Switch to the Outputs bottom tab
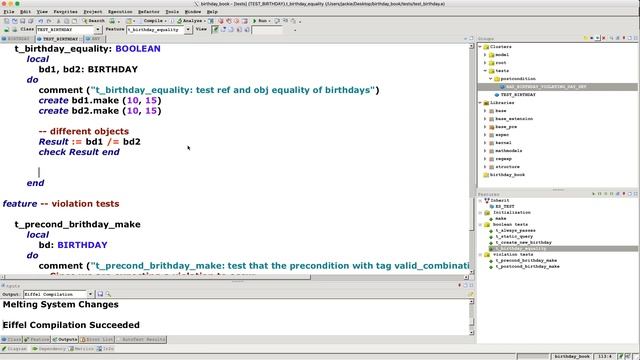This screenshot has height=360, width=640. coord(65,339)
